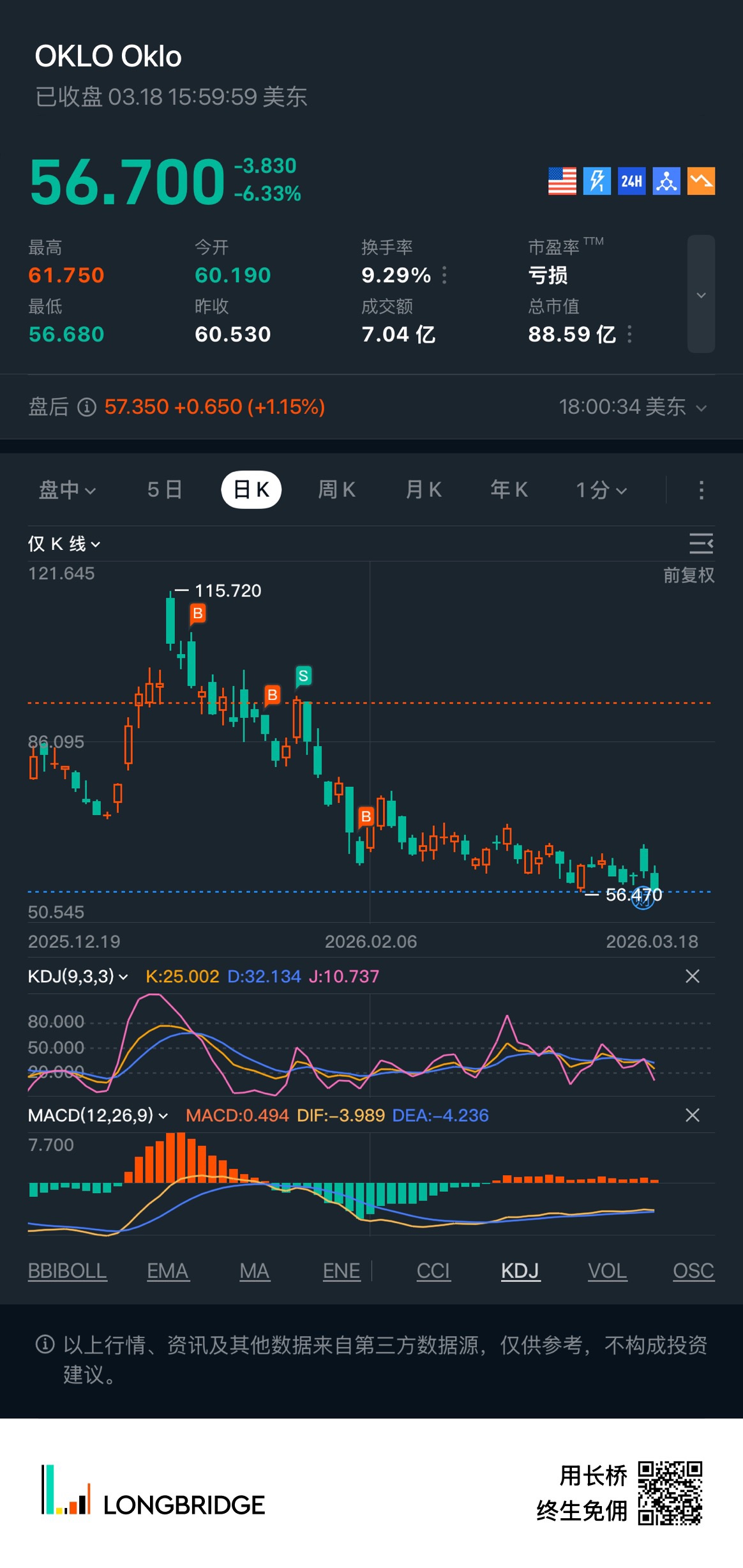Tap the orange downtrend chart icon

[x=701, y=181]
